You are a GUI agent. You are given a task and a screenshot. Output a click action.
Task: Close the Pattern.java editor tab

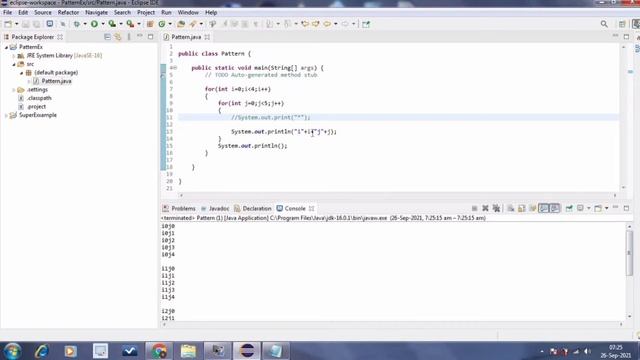207,37
